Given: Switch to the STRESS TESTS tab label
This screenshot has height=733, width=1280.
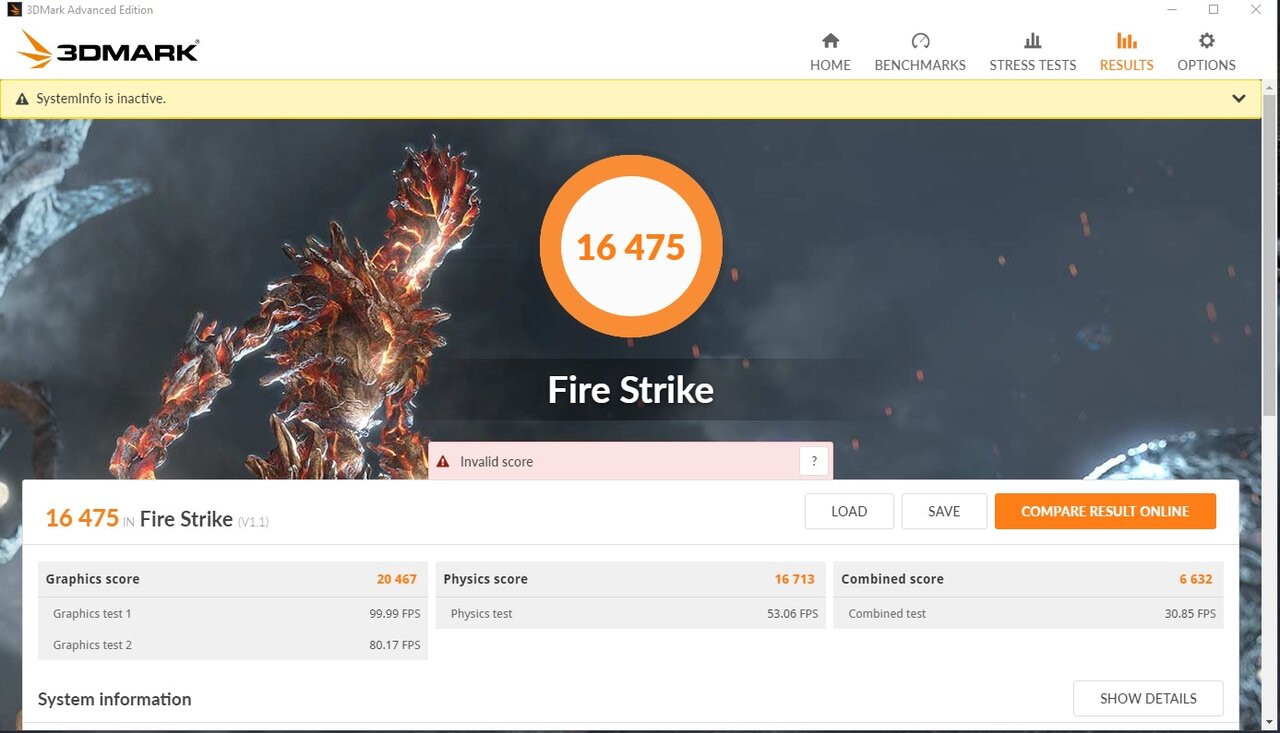Looking at the screenshot, I should point(1033,65).
